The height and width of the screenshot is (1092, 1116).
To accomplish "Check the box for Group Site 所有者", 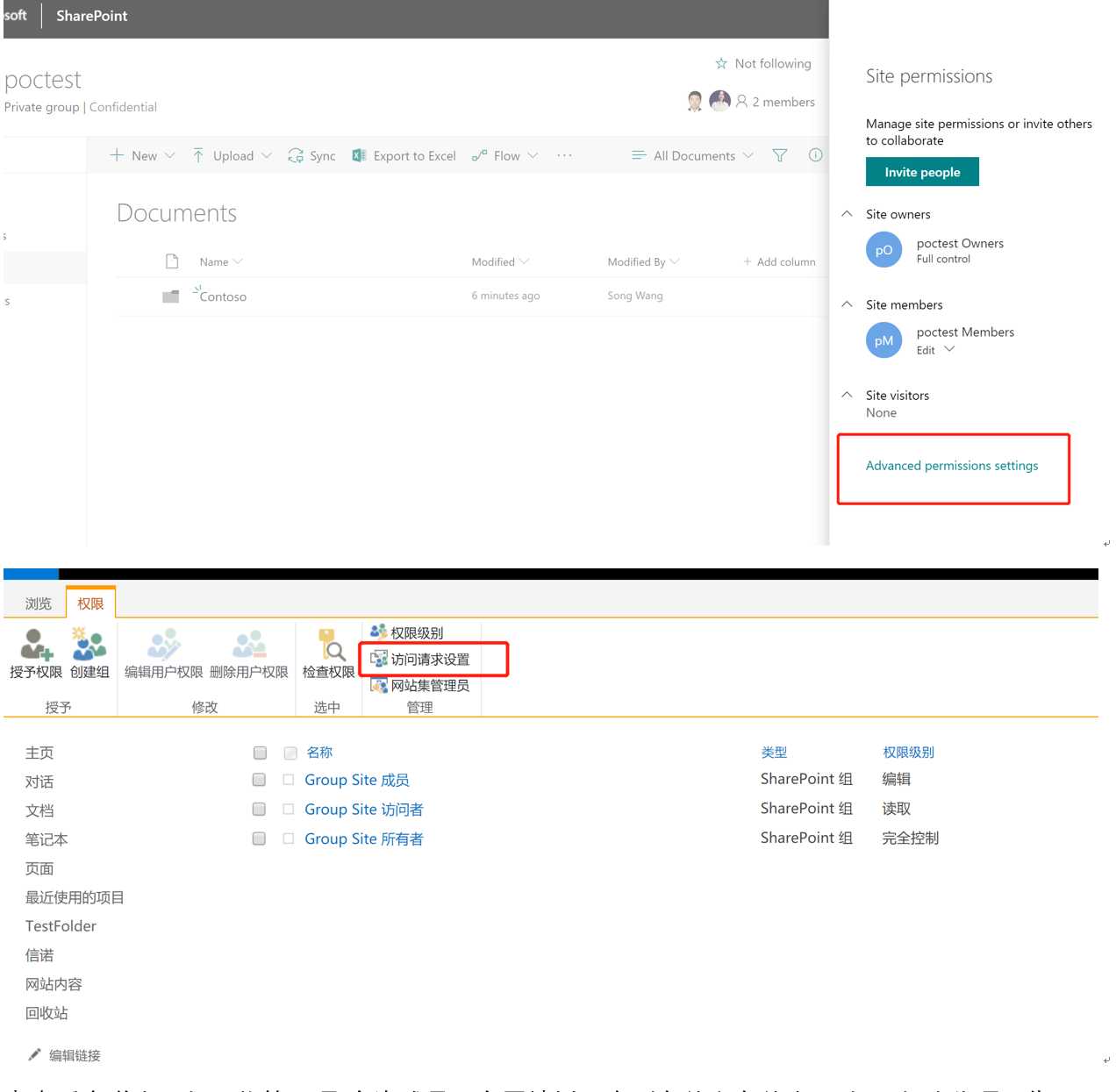I will [259, 839].
